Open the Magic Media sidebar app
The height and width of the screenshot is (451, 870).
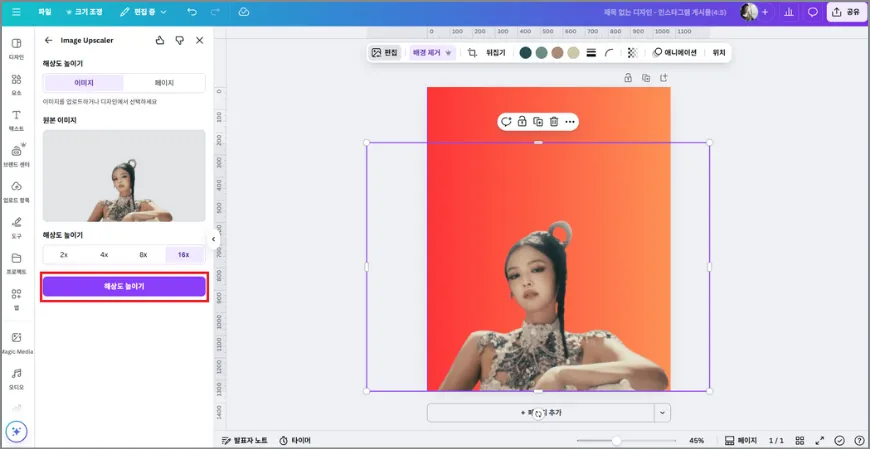tap(17, 343)
